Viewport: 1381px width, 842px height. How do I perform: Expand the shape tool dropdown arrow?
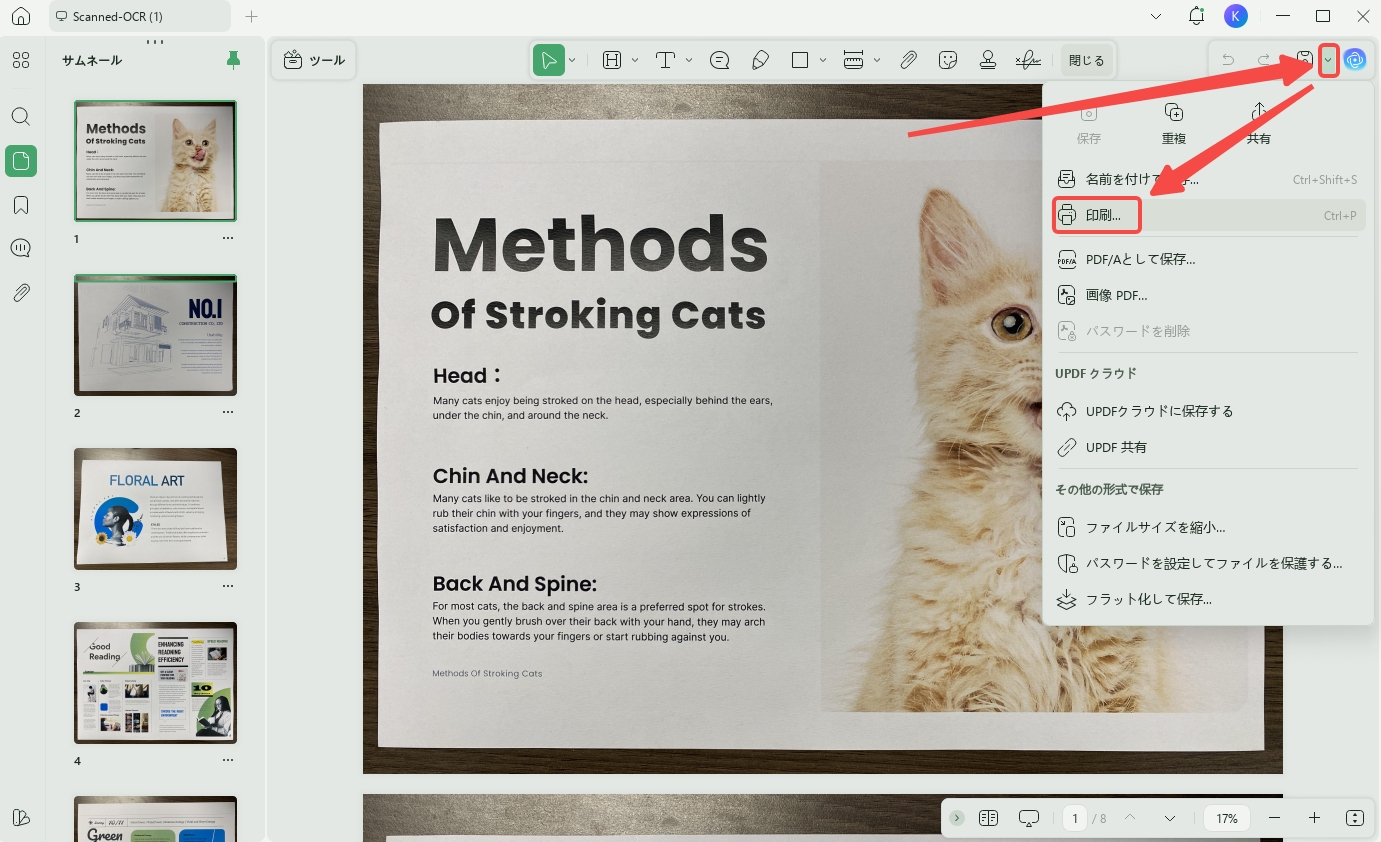(823, 60)
